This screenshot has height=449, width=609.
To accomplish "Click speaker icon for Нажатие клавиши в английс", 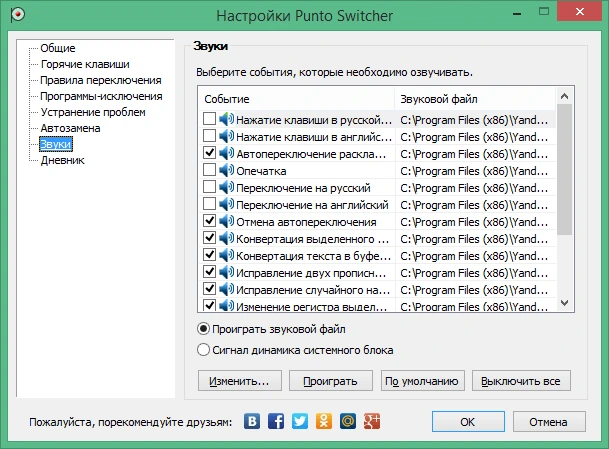I will click(x=226, y=136).
